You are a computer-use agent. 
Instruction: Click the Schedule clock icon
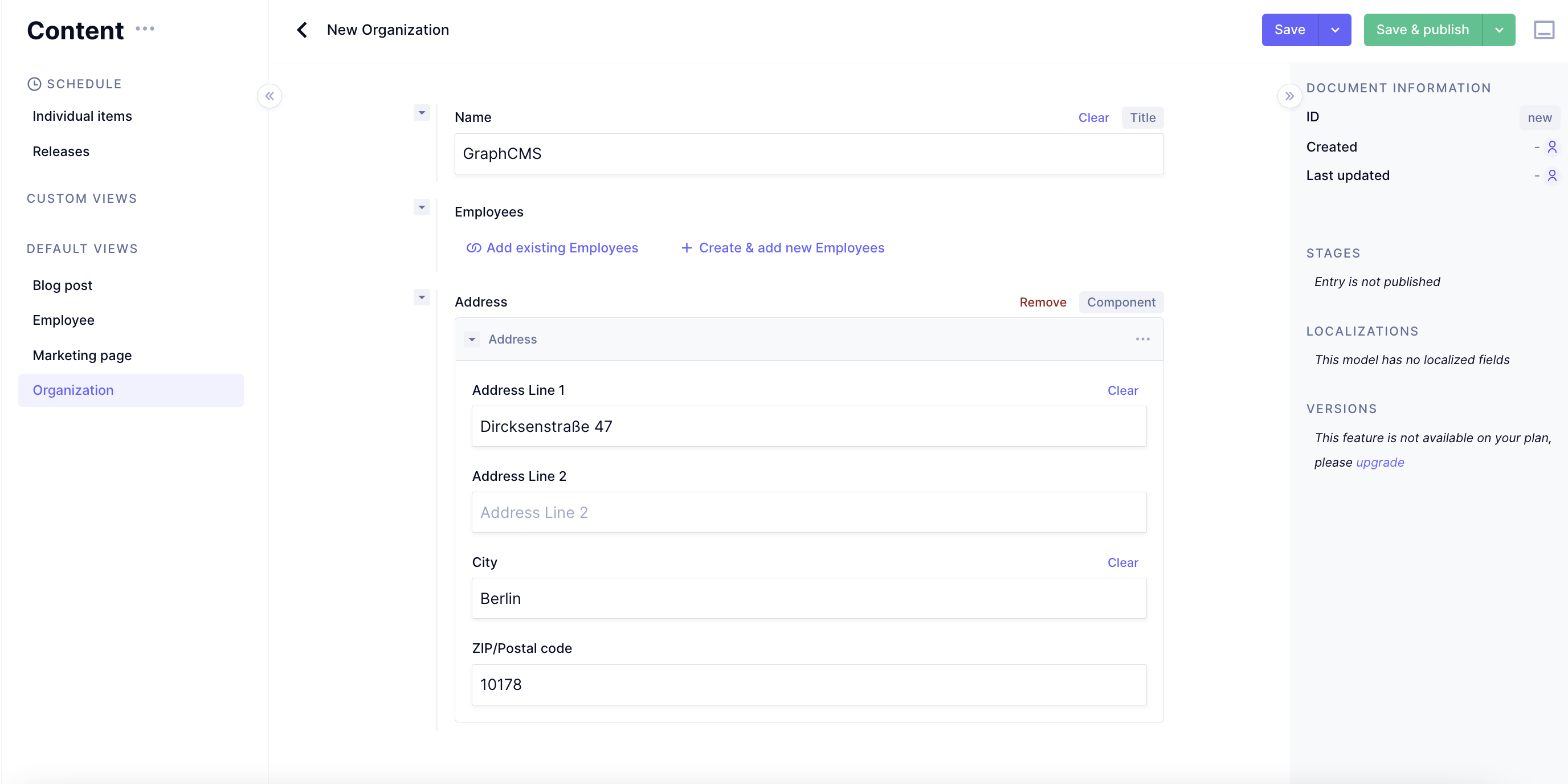coord(34,84)
